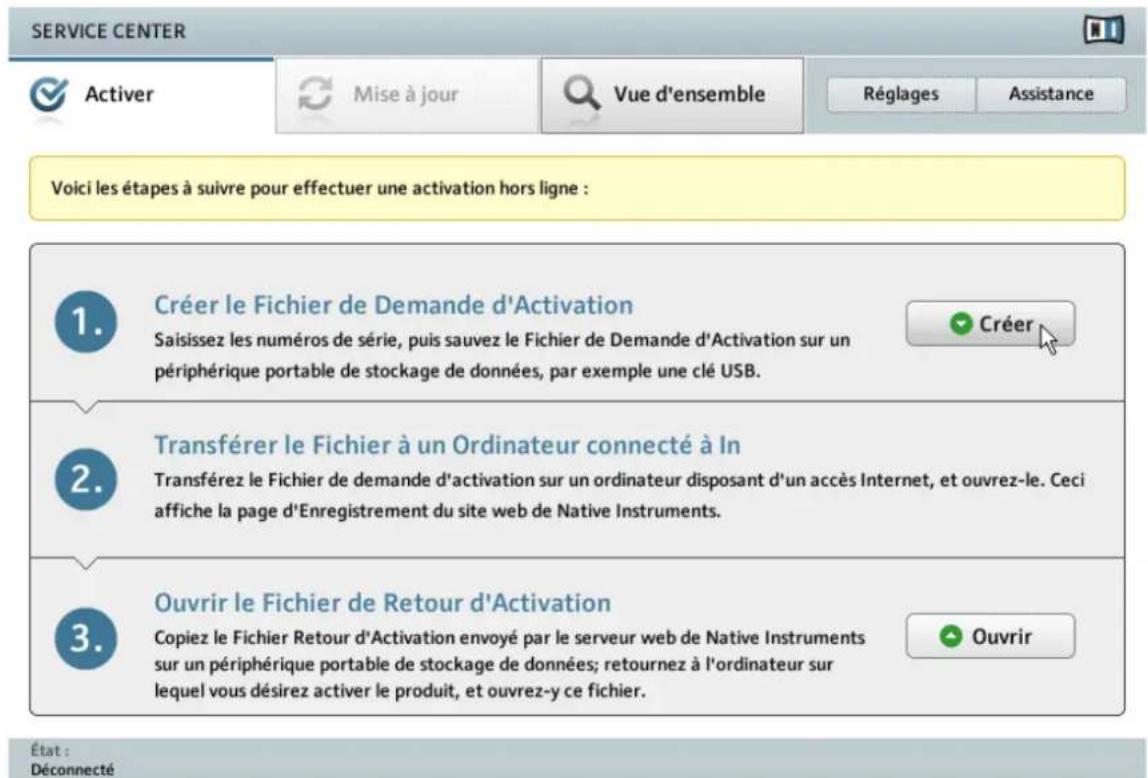Switch to the Vue d'ensemble tab
The image size is (1148, 778).
(672, 95)
